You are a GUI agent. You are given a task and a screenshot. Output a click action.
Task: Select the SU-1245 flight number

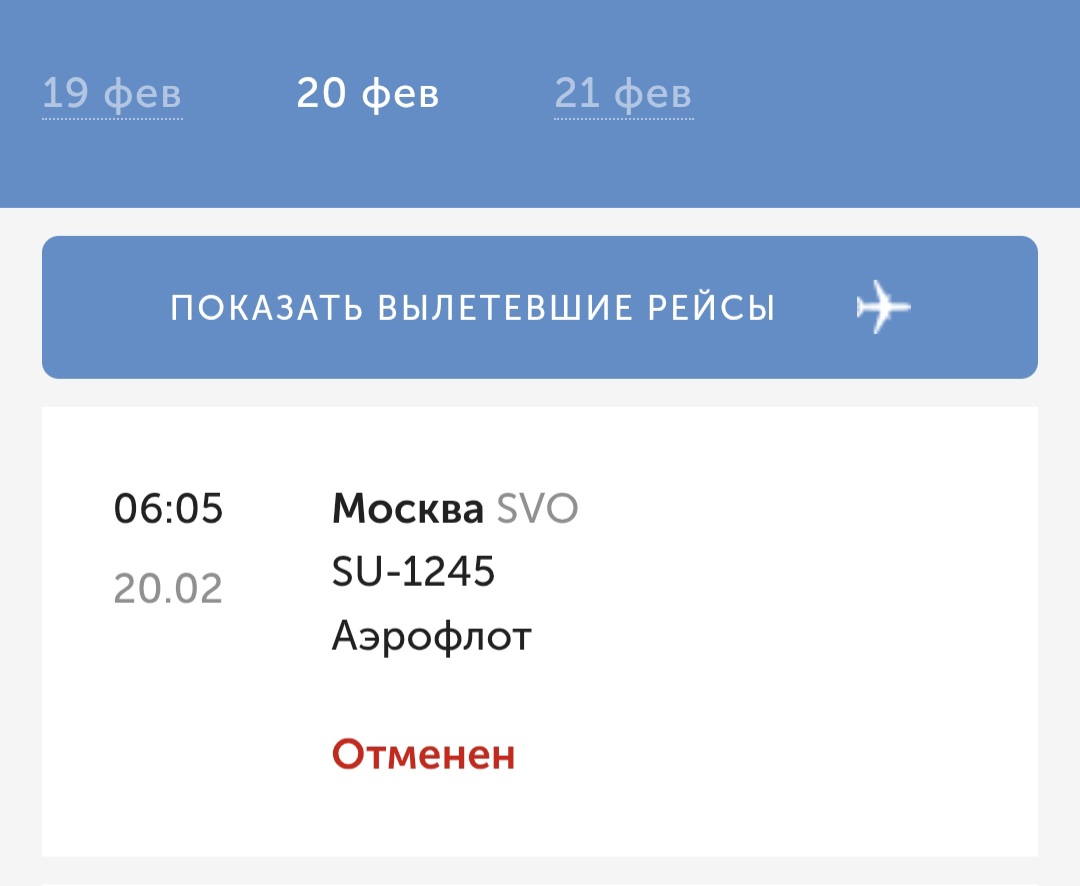pyautogui.click(x=413, y=571)
